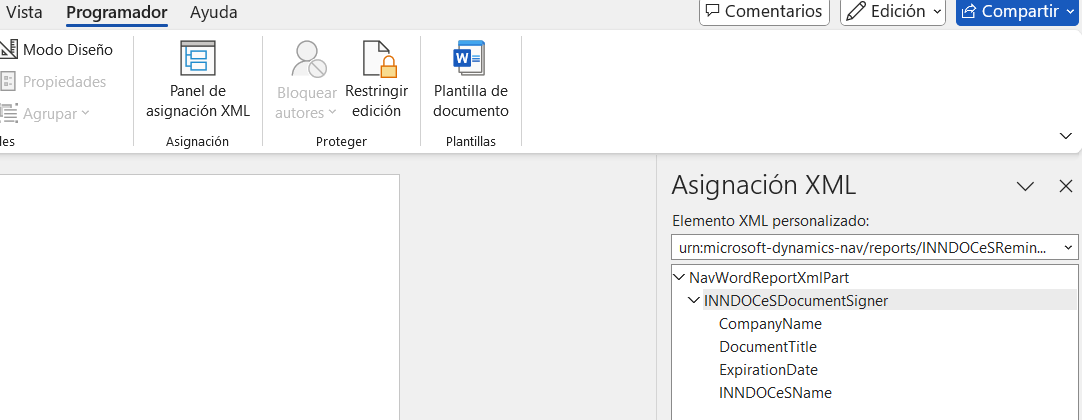
Task: Click inside the blank document page
Action: (x=199, y=297)
